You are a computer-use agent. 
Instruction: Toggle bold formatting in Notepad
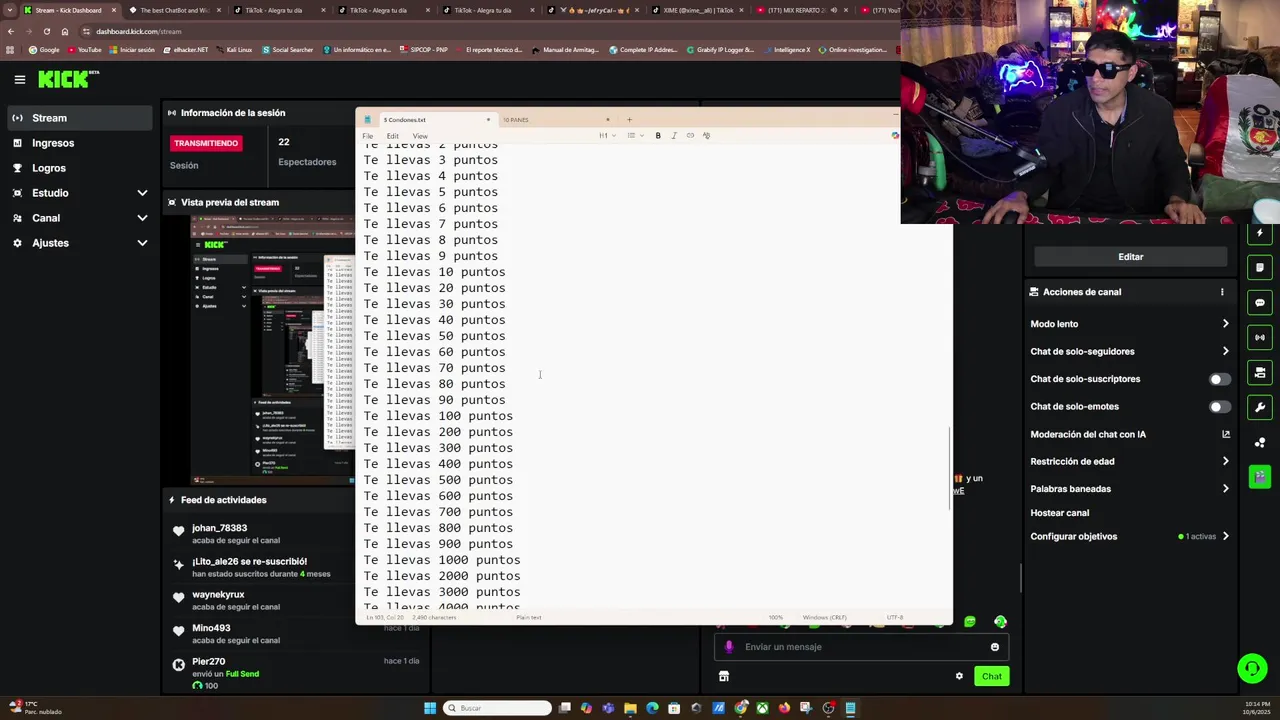tap(658, 136)
